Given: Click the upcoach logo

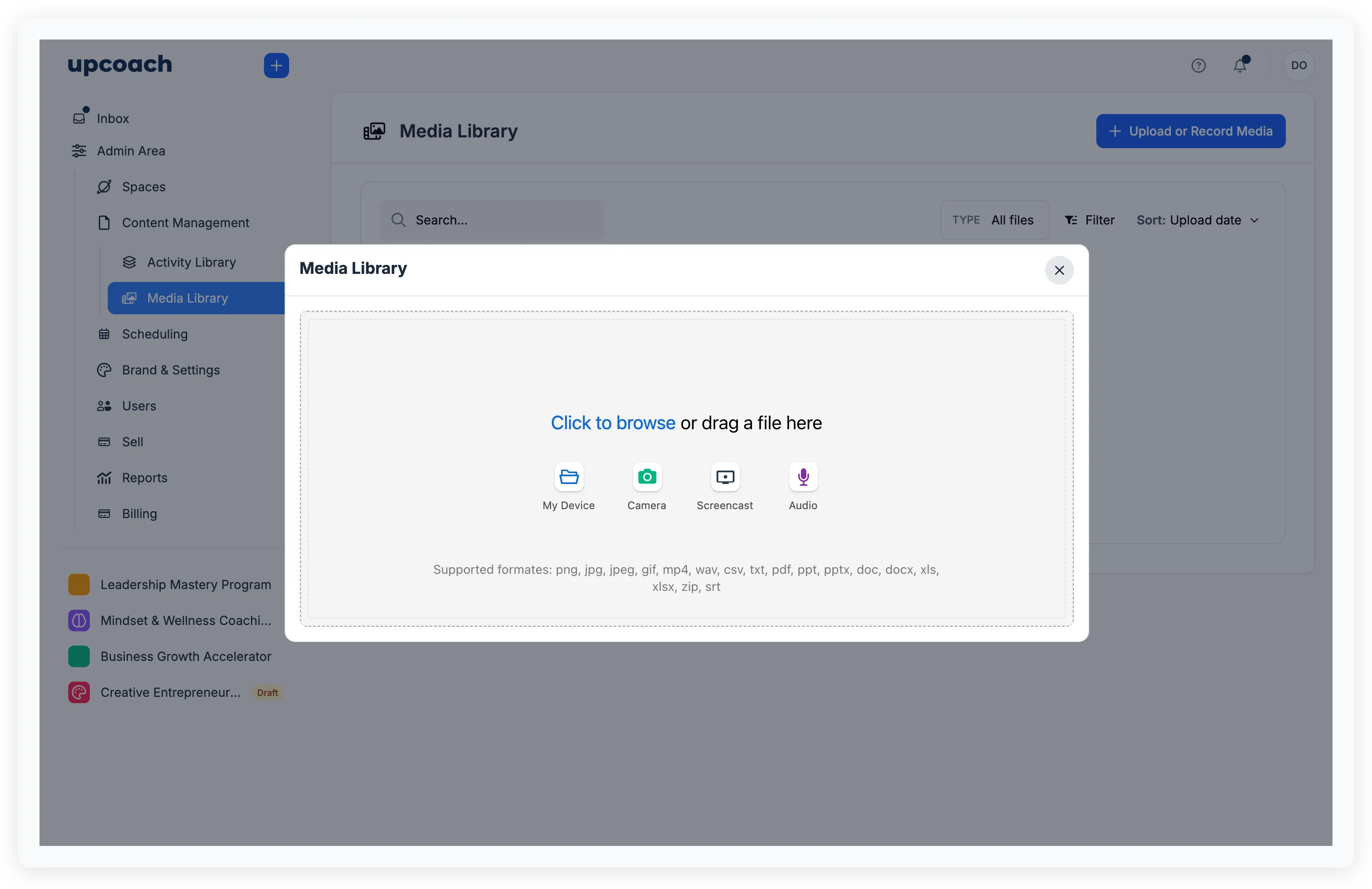Looking at the screenshot, I should click(x=119, y=65).
